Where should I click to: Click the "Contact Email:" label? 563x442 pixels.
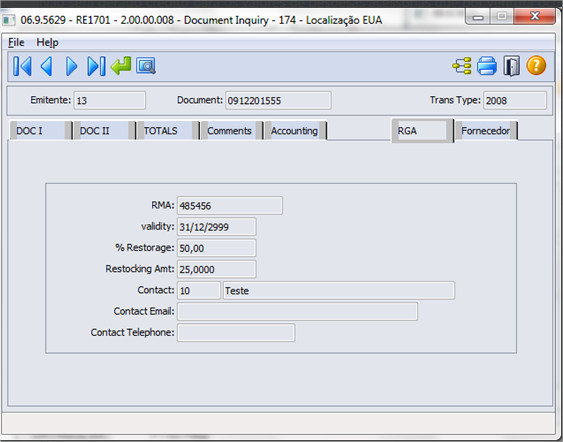[x=144, y=311]
